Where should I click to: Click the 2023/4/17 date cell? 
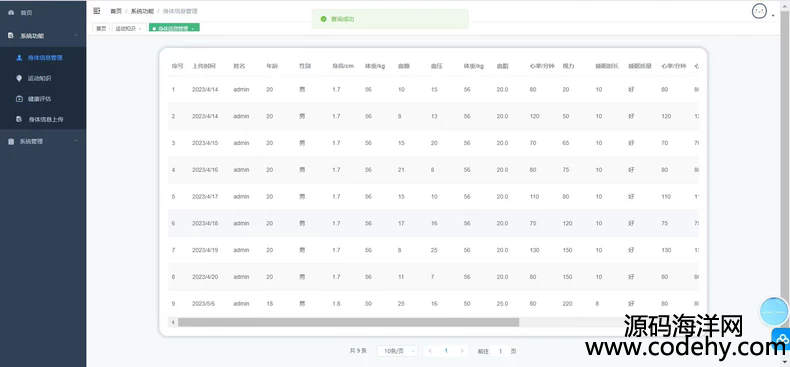(x=205, y=197)
